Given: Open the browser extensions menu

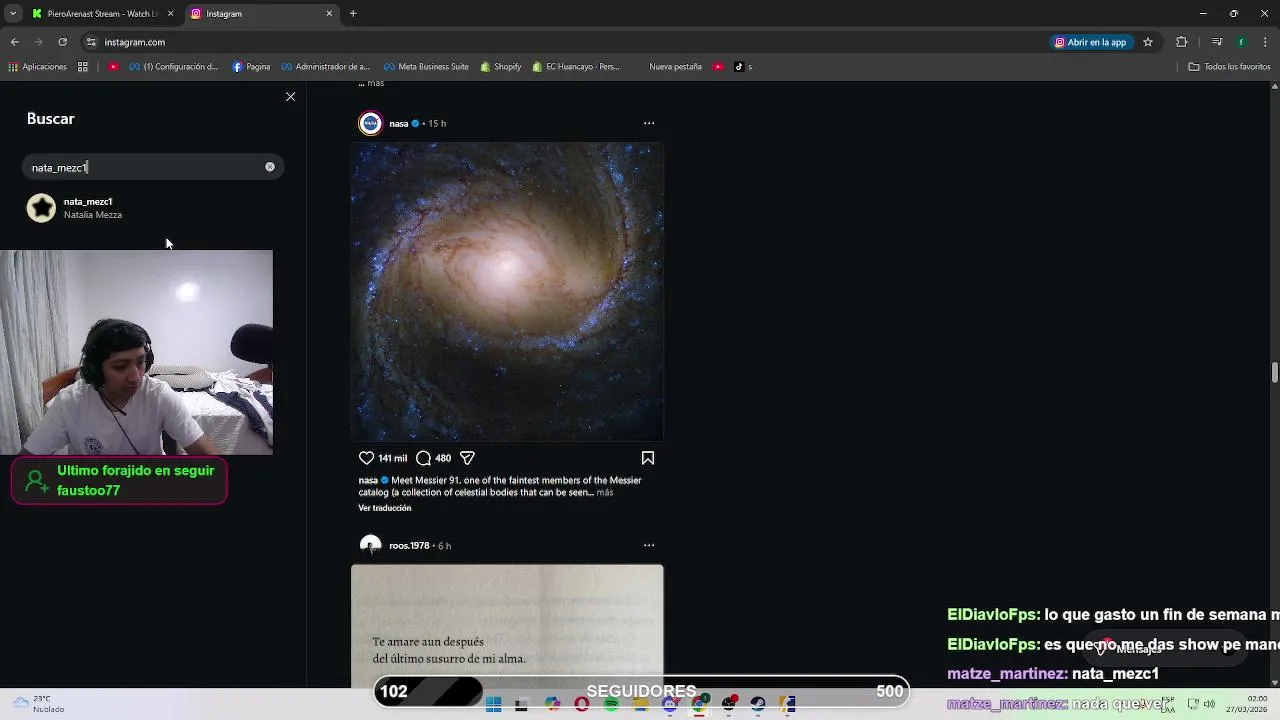Looking at the screenshot, I should coord(1181,42).
